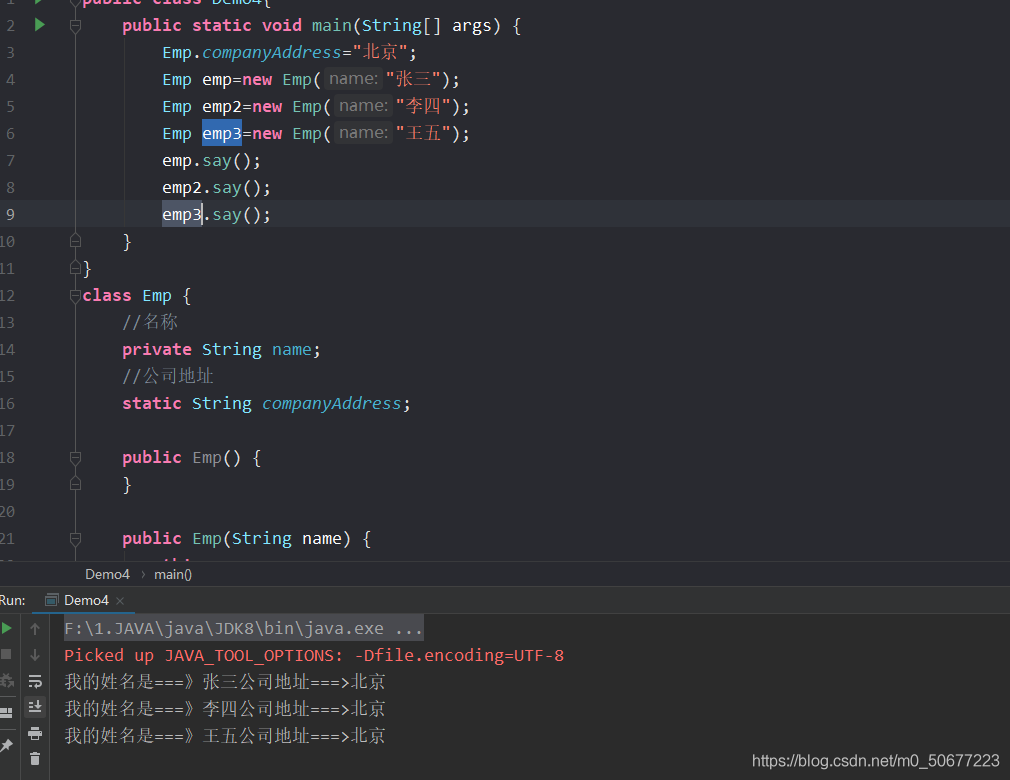Click fold end marker of Demo4 class
This screenshot has width=1010, height=780.
pyautogui.click(x=75, y=268)
